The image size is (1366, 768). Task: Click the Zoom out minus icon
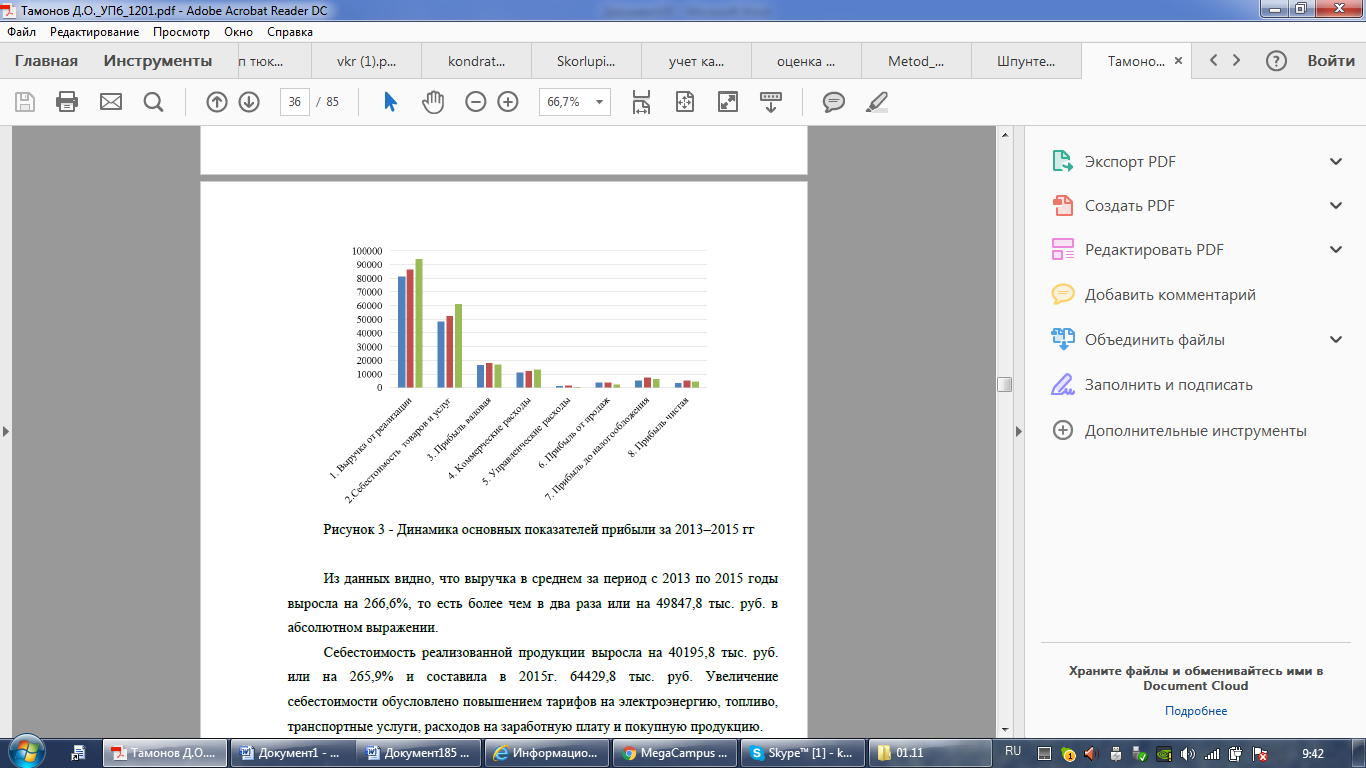click(x=476, y=102)
